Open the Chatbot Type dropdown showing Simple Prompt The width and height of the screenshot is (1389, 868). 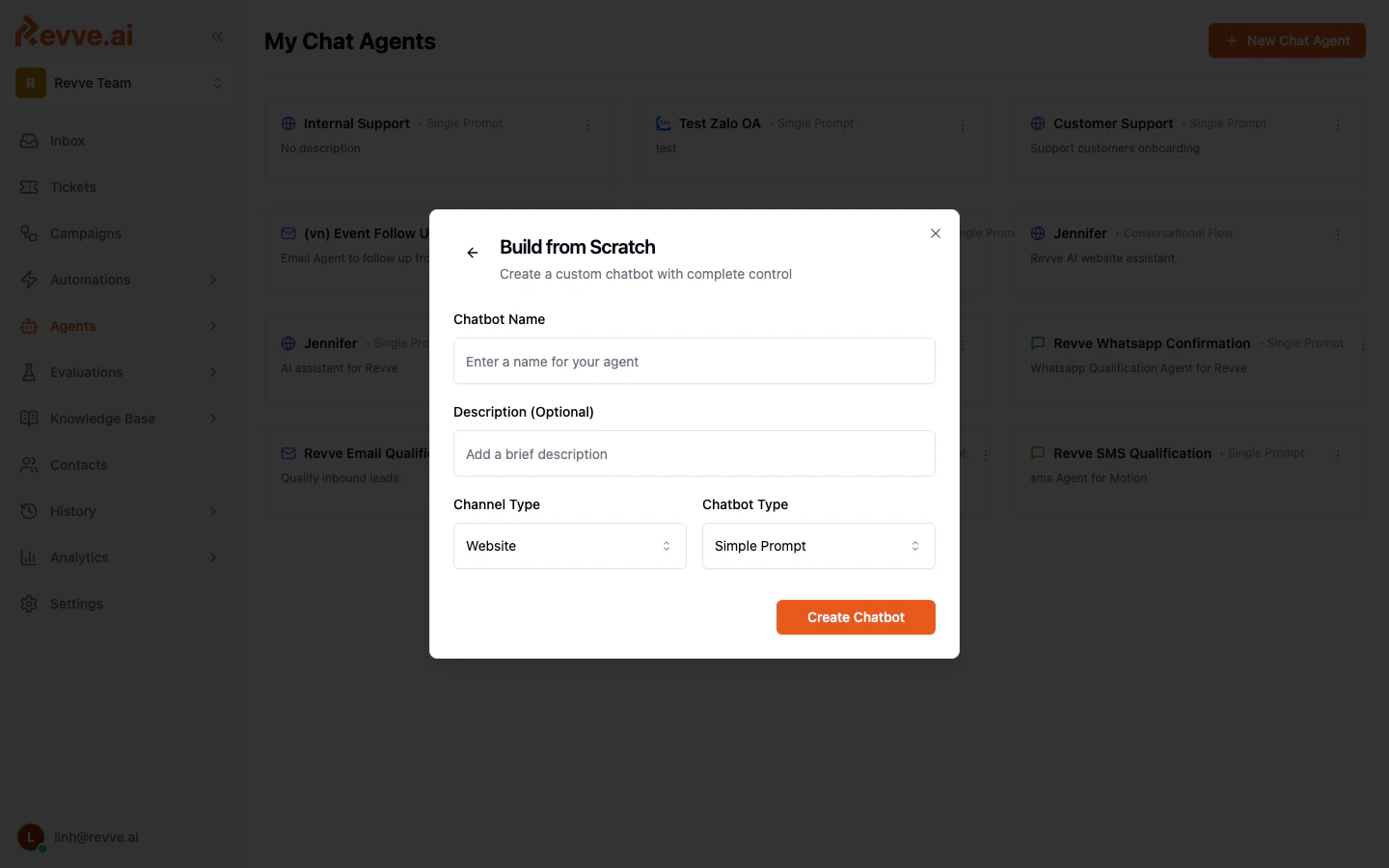[x=818, y=546]
